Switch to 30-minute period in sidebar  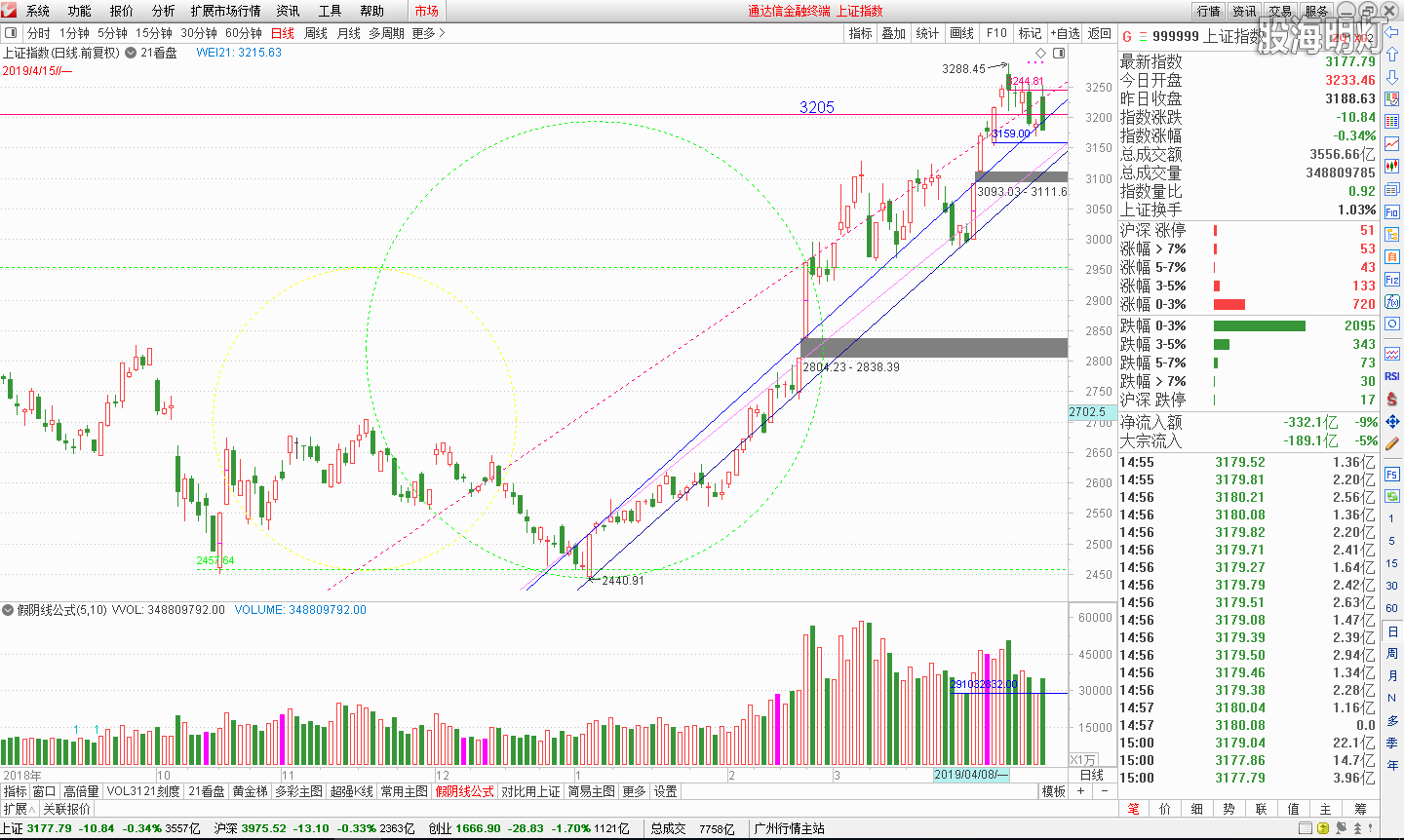pos(1392,586)
